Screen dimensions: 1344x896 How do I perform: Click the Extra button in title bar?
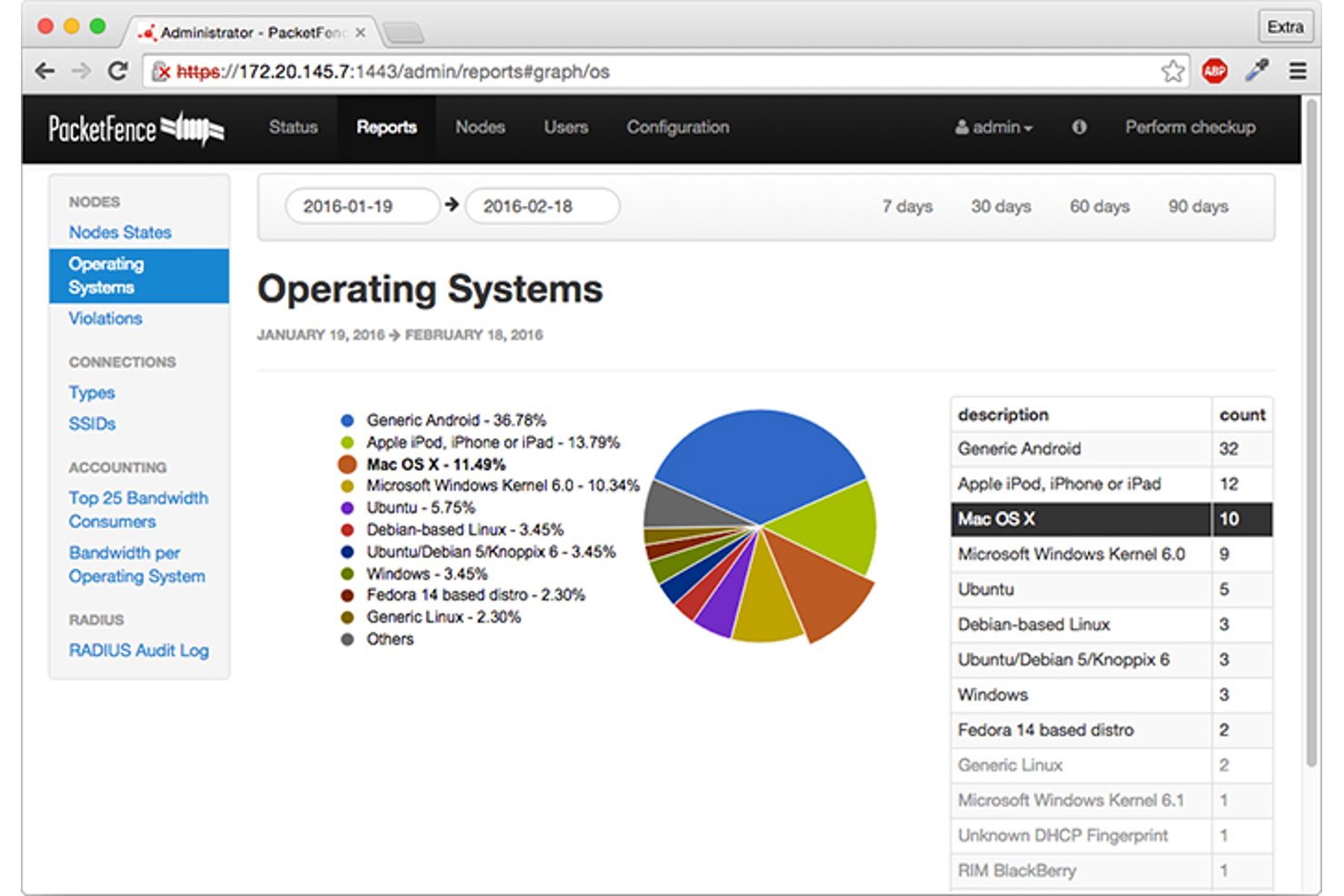pyautogui.click(x=1285, y=26)
